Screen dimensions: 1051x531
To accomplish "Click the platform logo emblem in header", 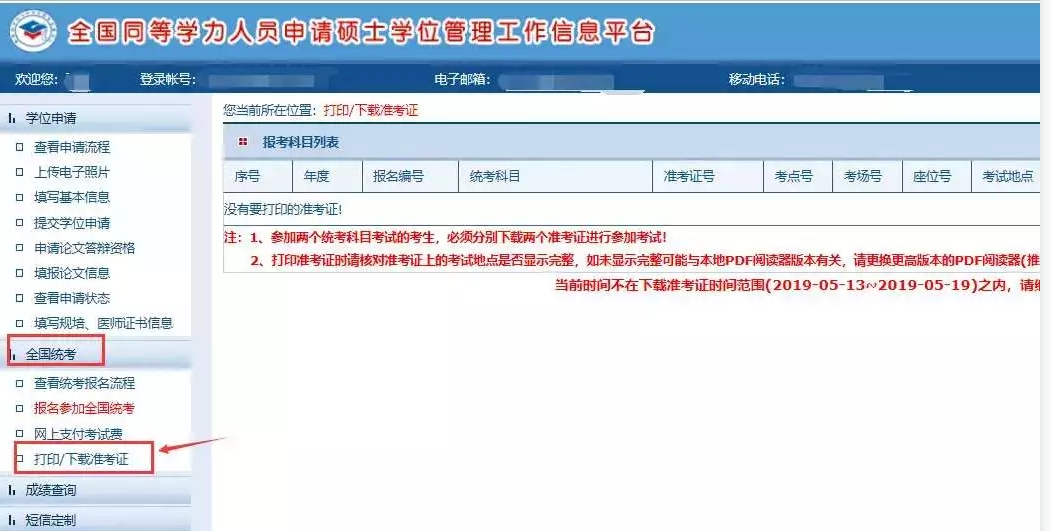I will coord(33,31).
